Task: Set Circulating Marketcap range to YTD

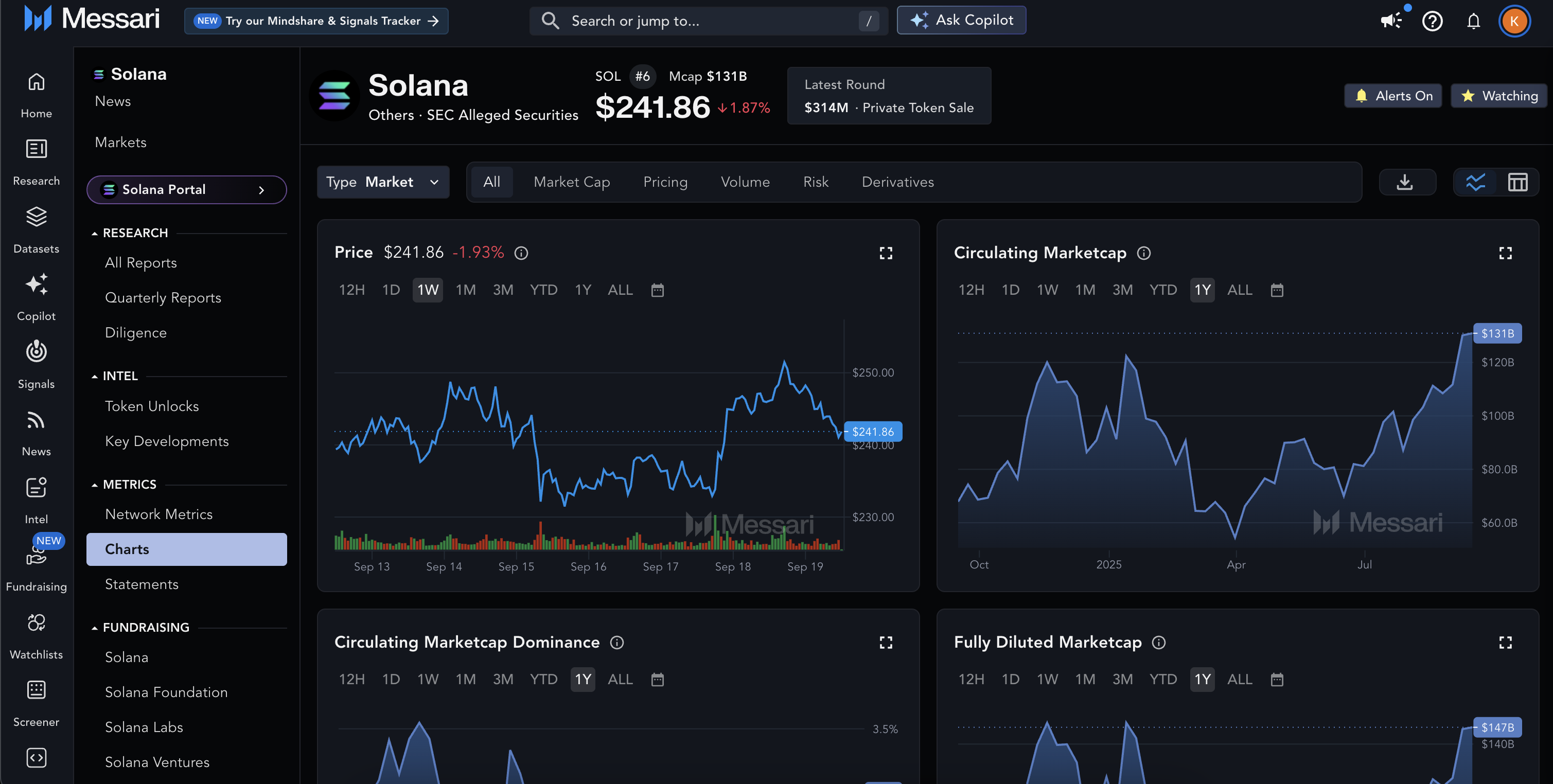Action: tap(1163, 291)
